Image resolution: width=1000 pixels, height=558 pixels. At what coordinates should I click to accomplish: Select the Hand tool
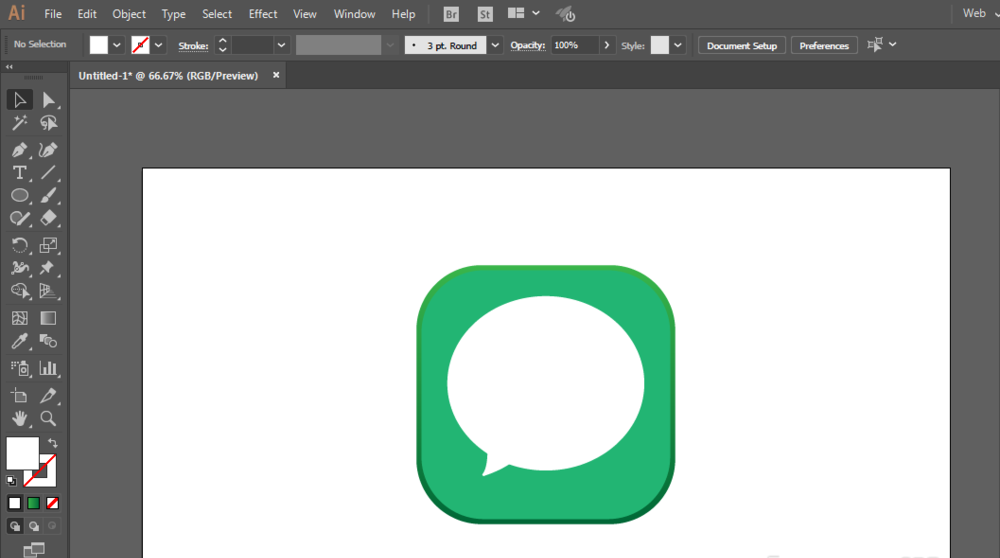tap(19, 418)
